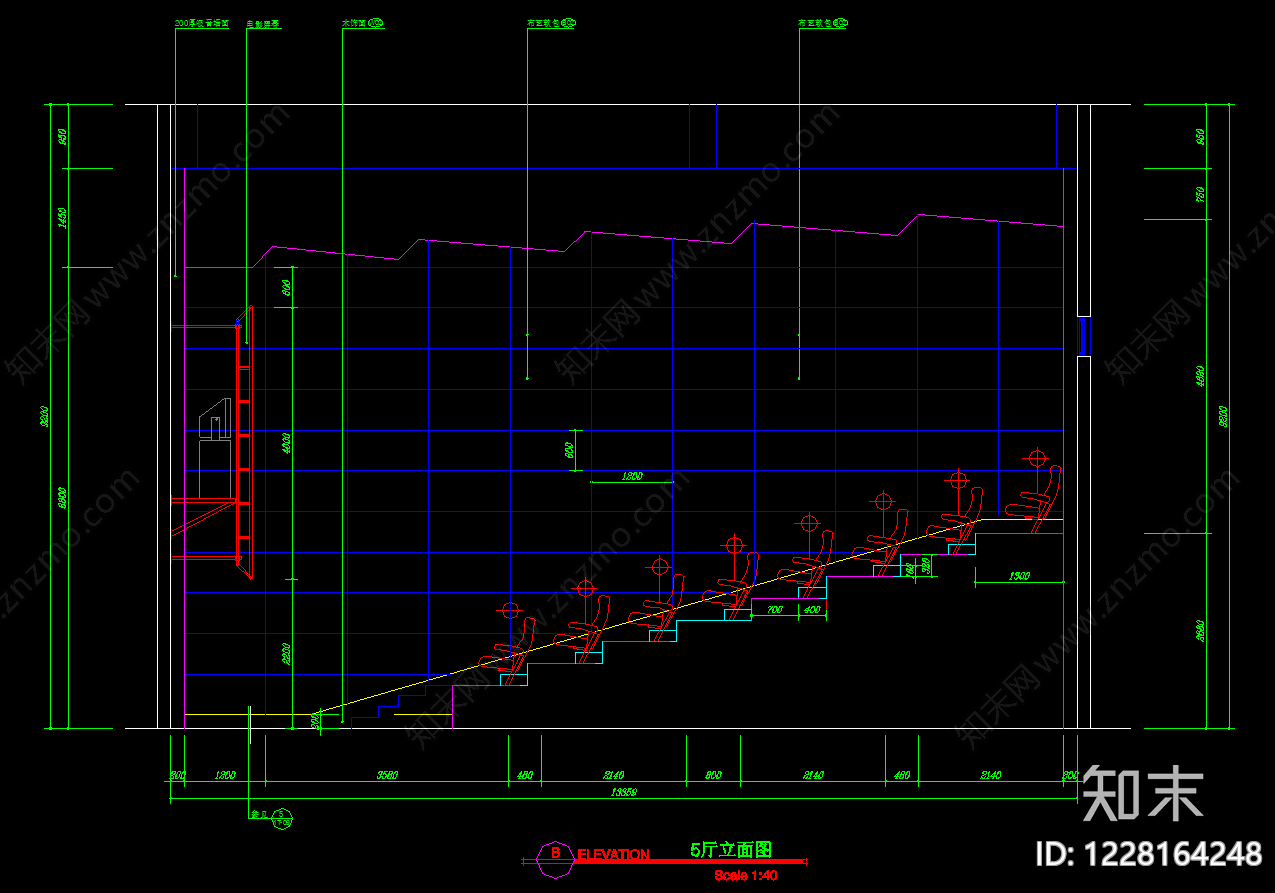Select the 3580 horizontal dimension
This screenshot has width=1275, height=893.
387,776
